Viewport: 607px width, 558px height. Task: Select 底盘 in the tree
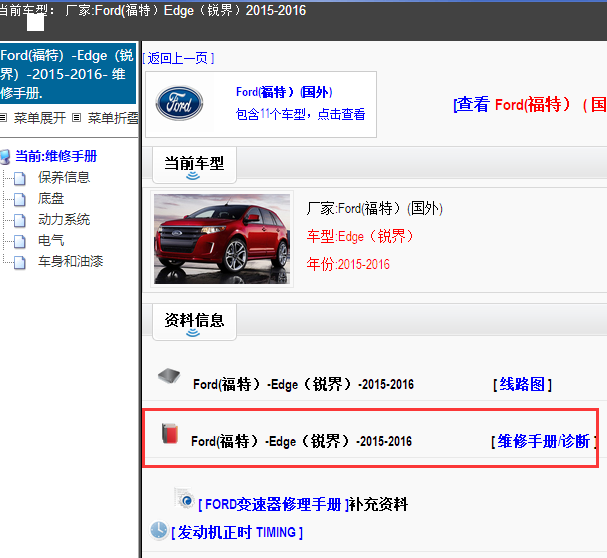51,198
